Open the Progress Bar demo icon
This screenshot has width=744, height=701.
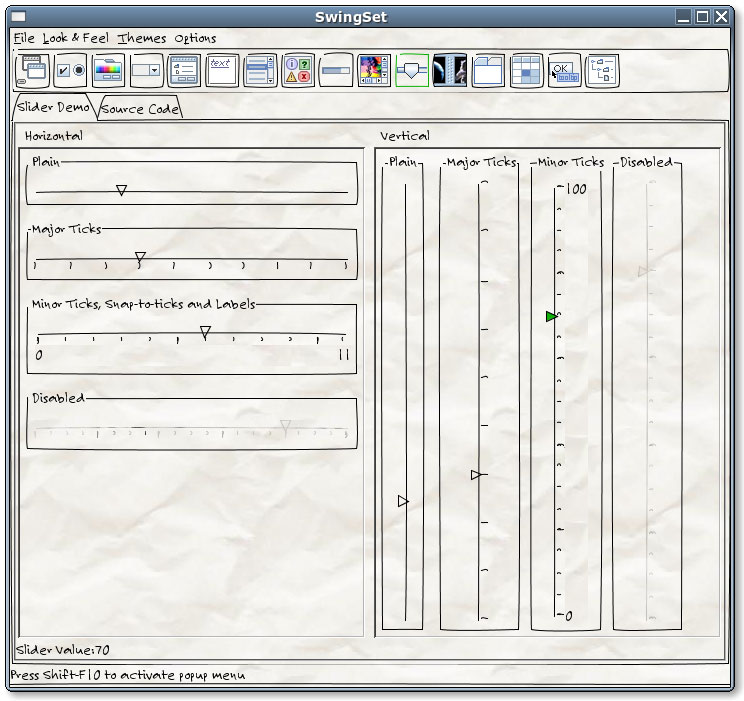tap(336, 70)
